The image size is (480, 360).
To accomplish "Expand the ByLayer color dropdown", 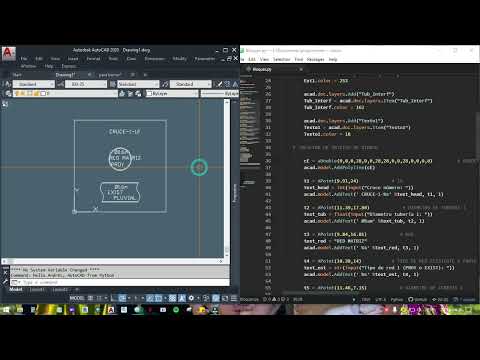I will tap(196, 94).
